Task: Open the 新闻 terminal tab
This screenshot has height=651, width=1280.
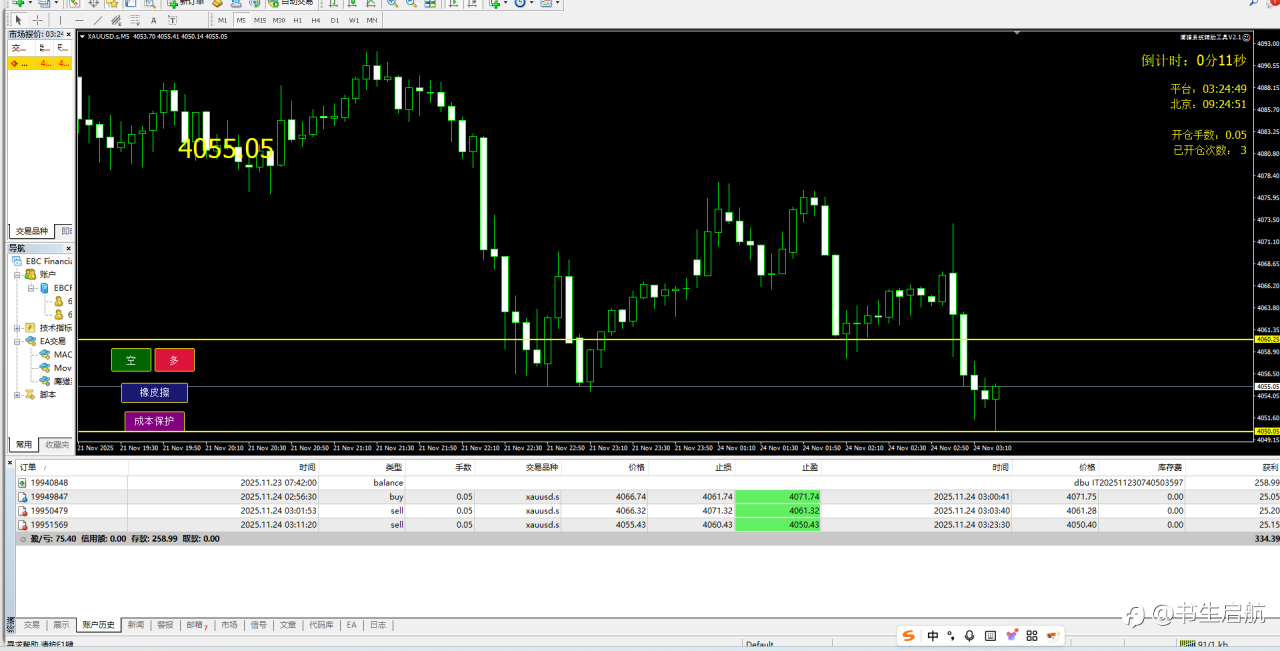Action: 136,625
